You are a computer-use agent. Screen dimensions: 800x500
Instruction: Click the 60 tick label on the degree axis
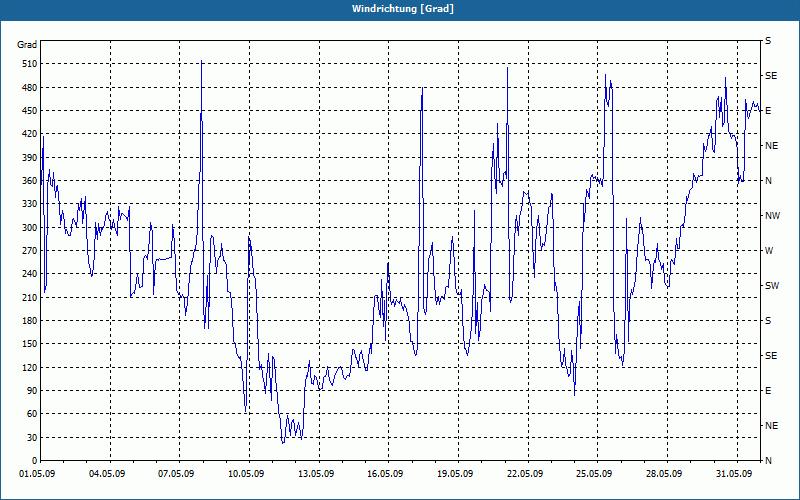(x=32, y=414)
